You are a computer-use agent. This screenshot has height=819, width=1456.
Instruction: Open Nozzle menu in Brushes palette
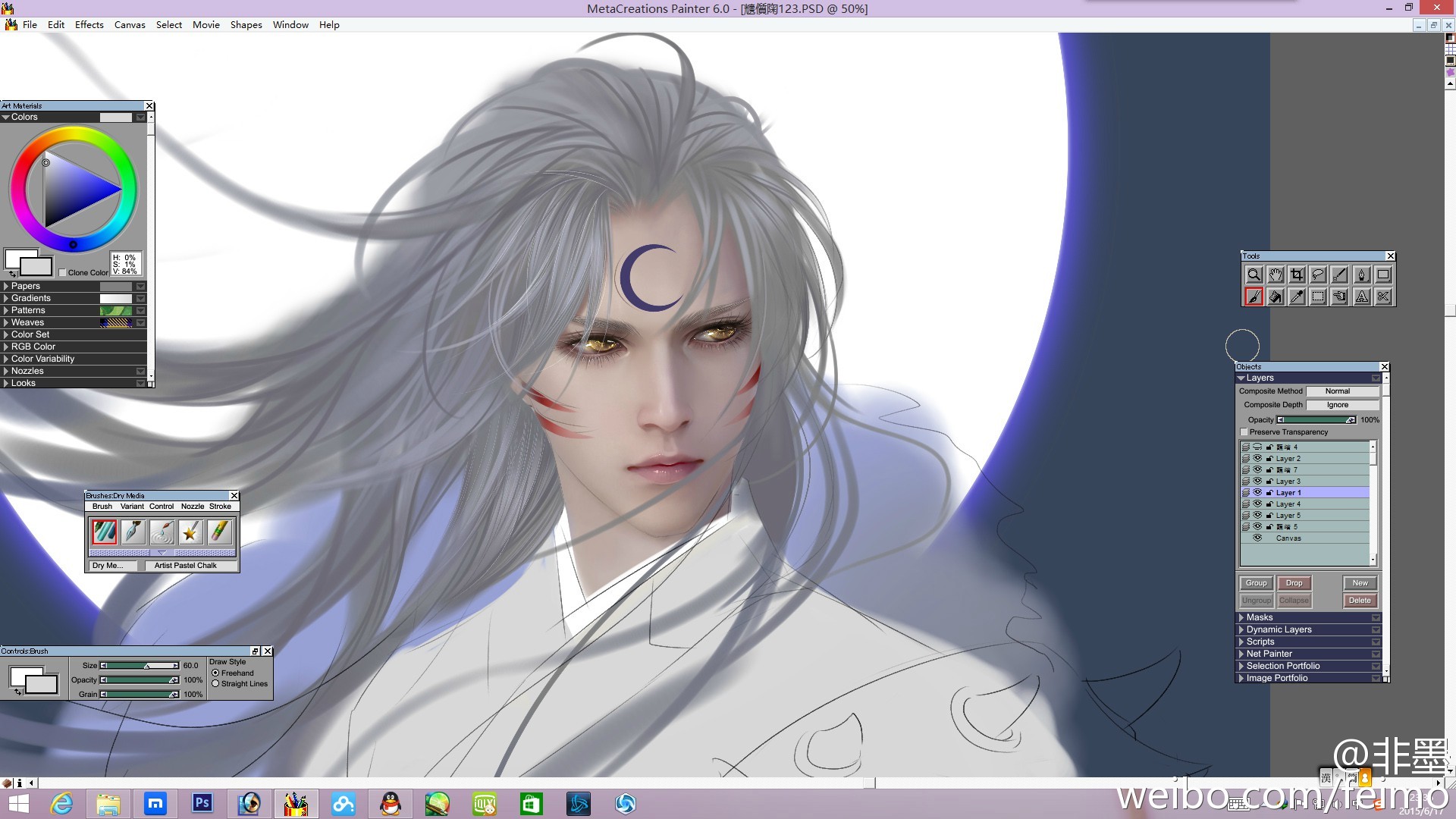click(x=193, y=507)
